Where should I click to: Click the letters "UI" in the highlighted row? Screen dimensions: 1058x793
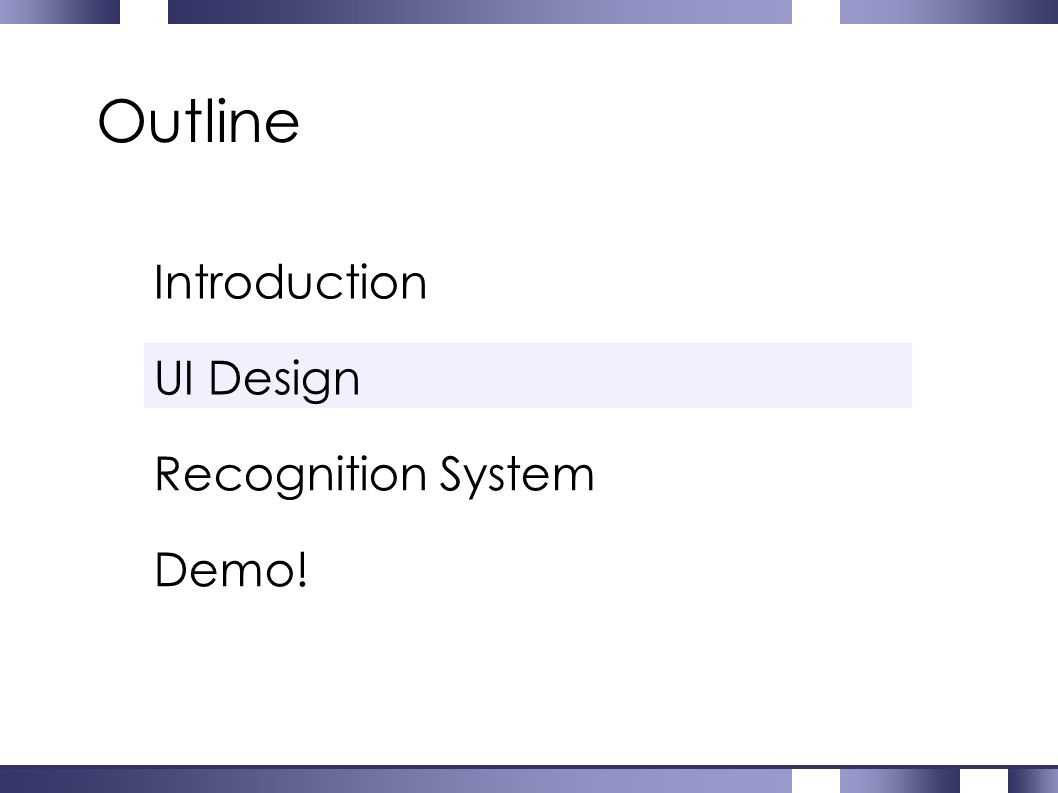tap(173, 377)
